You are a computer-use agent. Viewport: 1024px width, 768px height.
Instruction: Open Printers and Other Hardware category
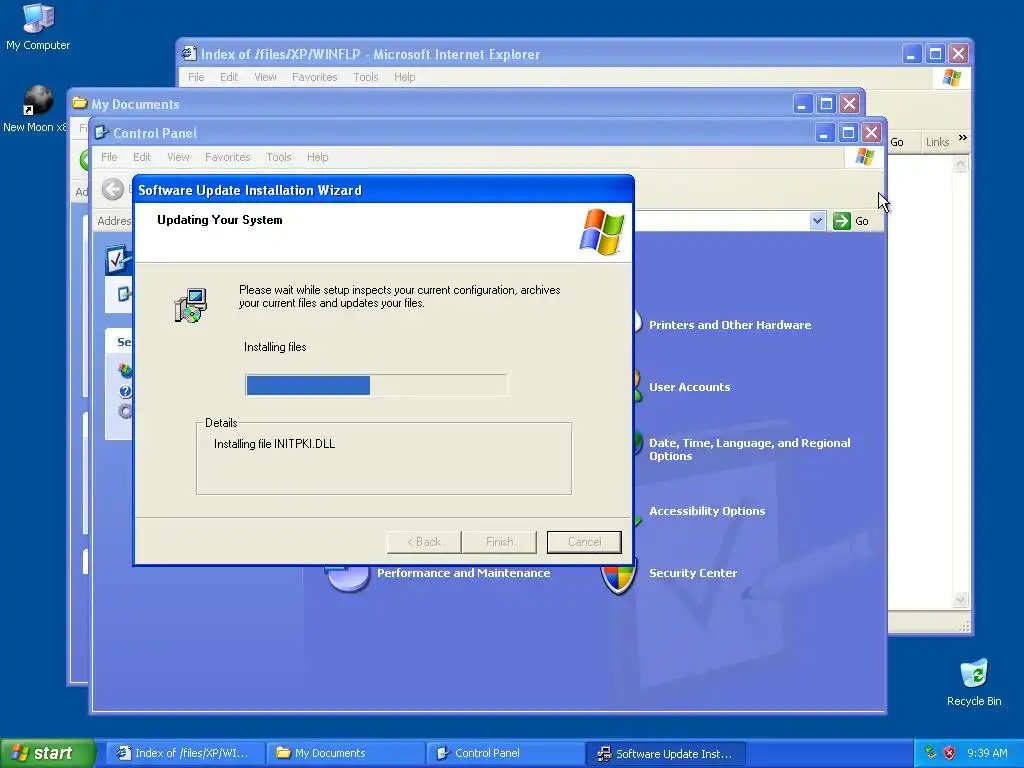[x=730, y=325]
